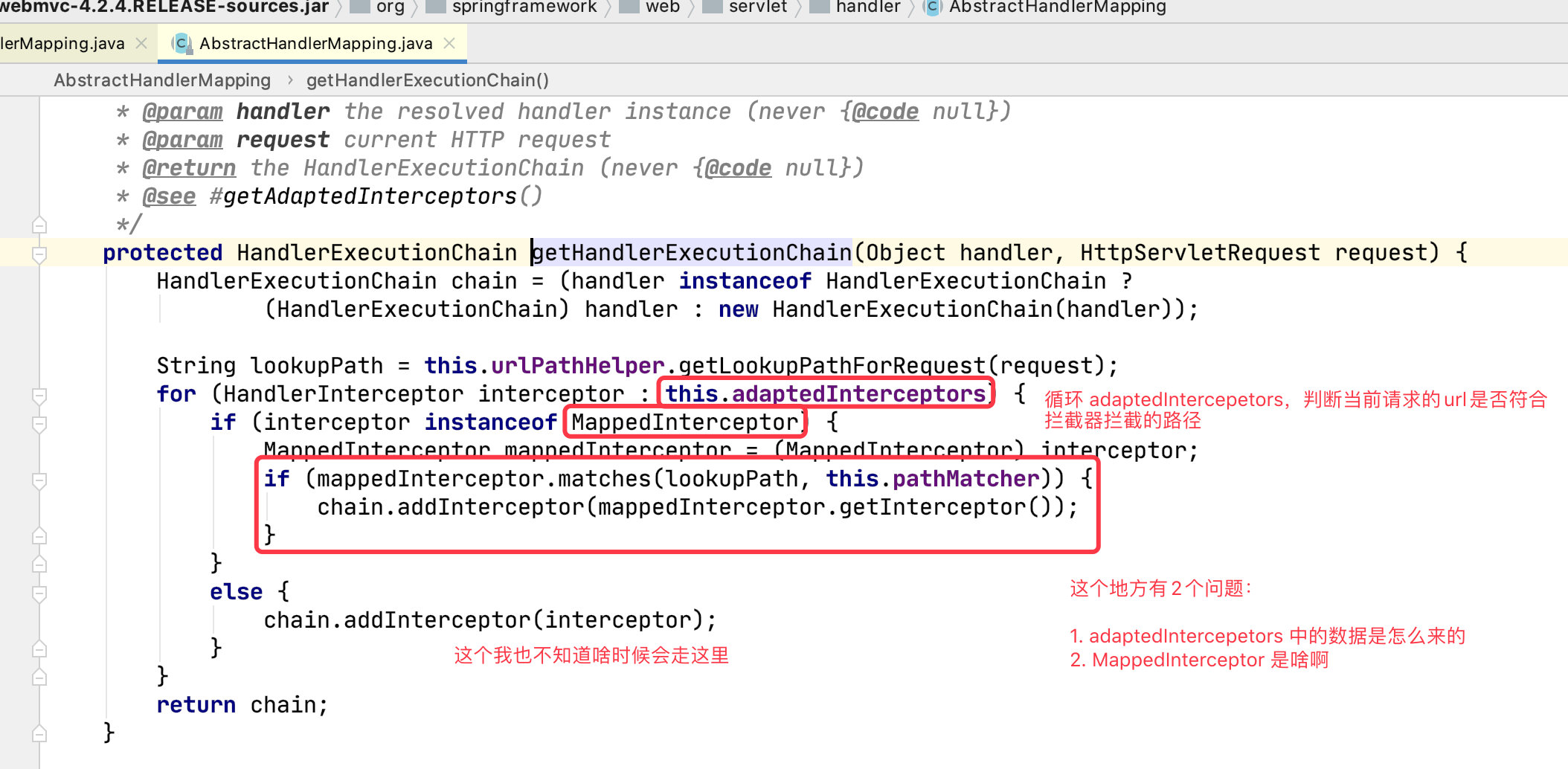Click MappedInterceptor in the instanceof check
The width and height of the screenshot is (1568, 769).
(685, 422)
